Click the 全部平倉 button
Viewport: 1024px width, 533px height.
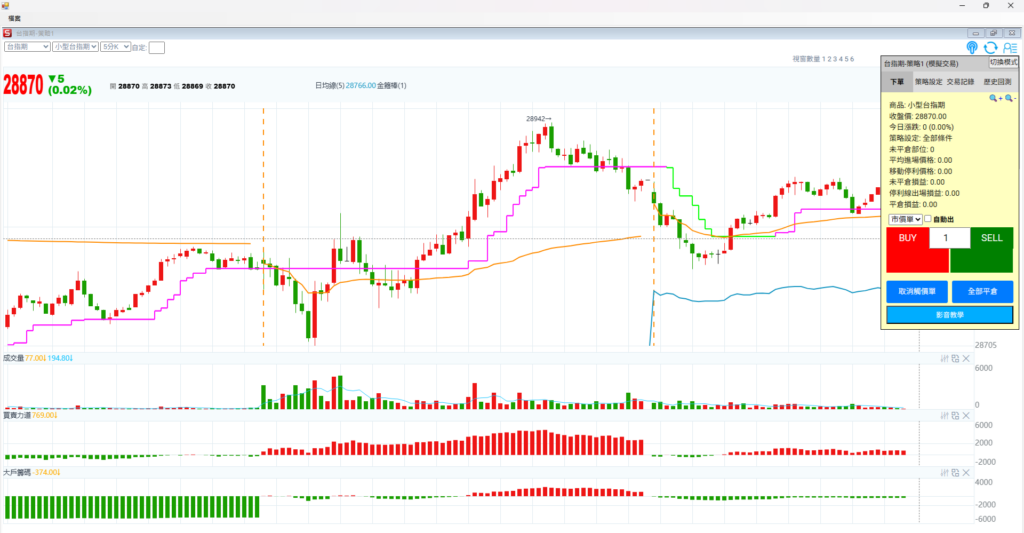coord(981,291)
